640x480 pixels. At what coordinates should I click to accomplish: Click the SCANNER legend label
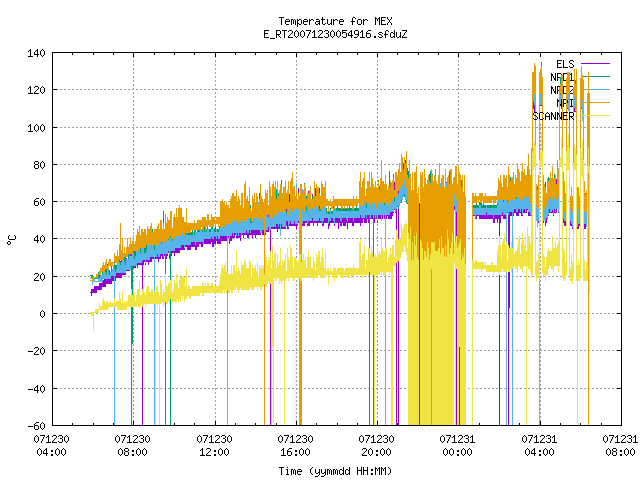click(553, 116)
